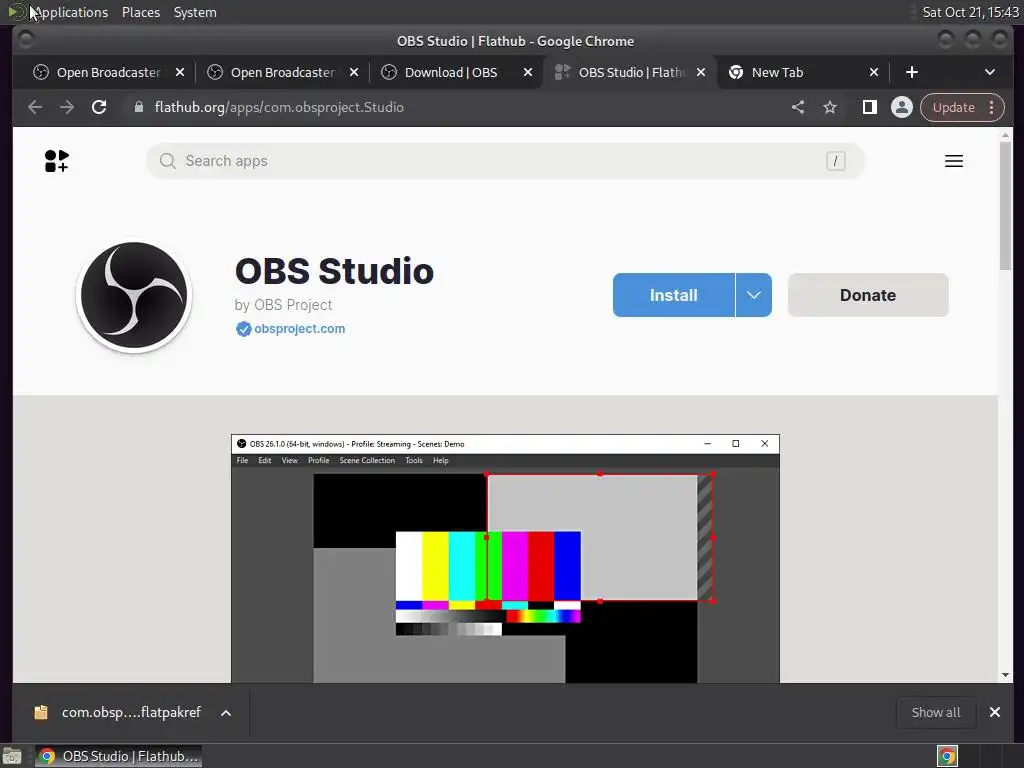Click the slash shortcut hint in search

coord(835,161)
